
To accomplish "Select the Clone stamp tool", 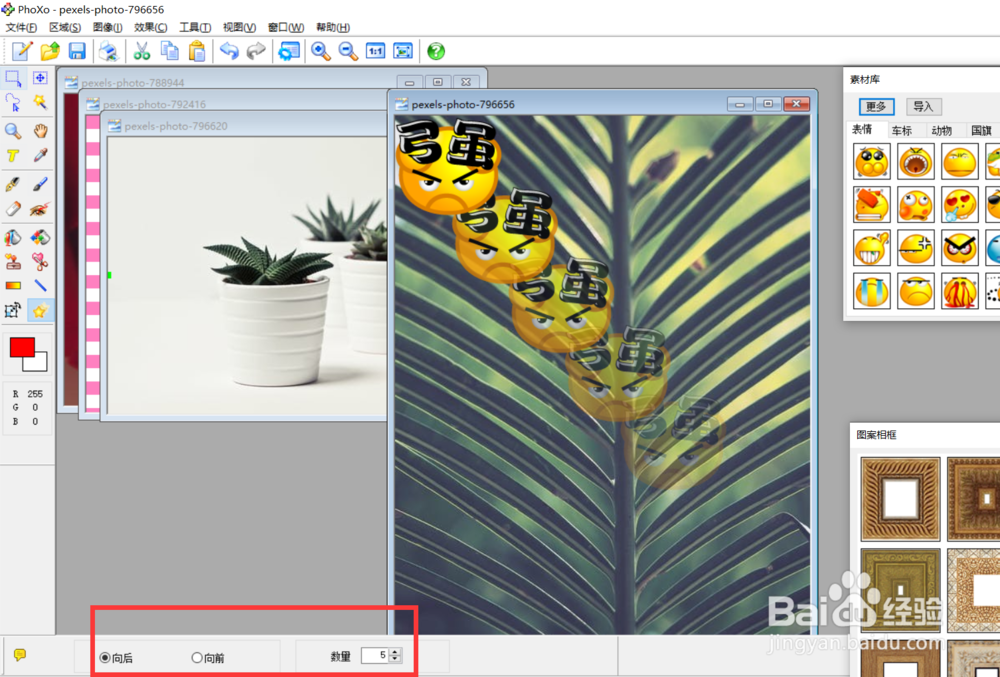I will (x=13, y=261).
